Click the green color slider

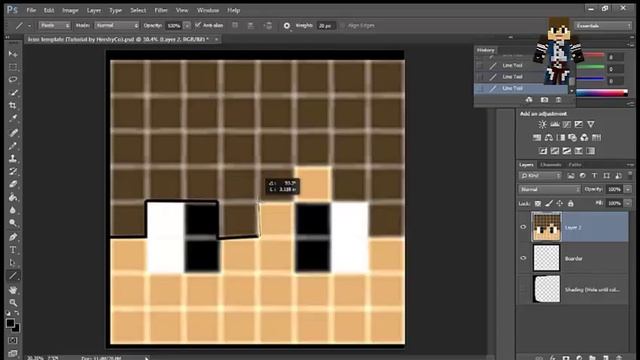coord(590,67)
